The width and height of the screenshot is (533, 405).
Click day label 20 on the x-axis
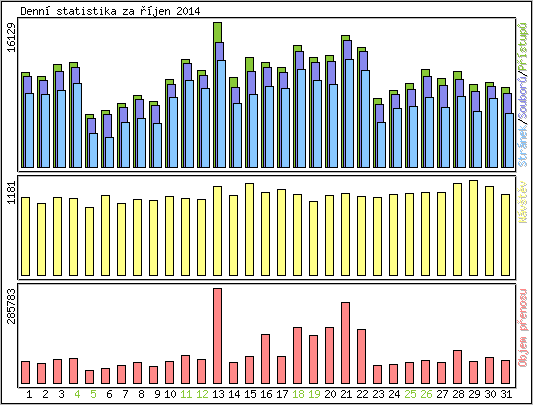(330, 394)
